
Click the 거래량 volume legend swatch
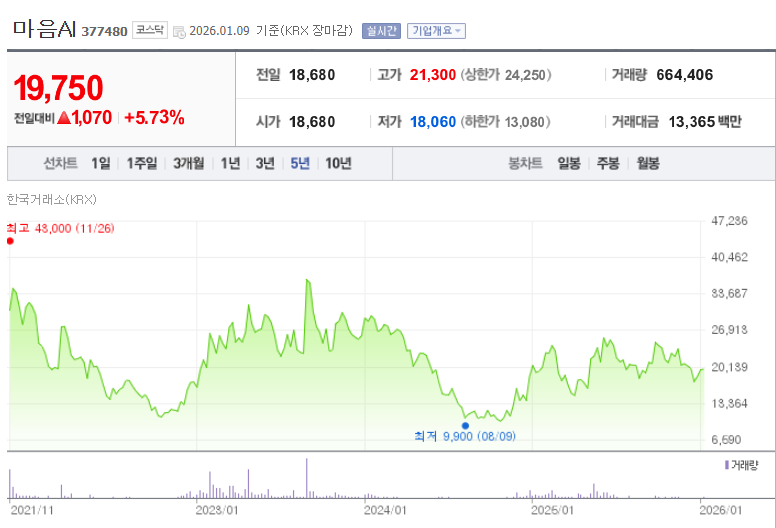tap(727, 465)
